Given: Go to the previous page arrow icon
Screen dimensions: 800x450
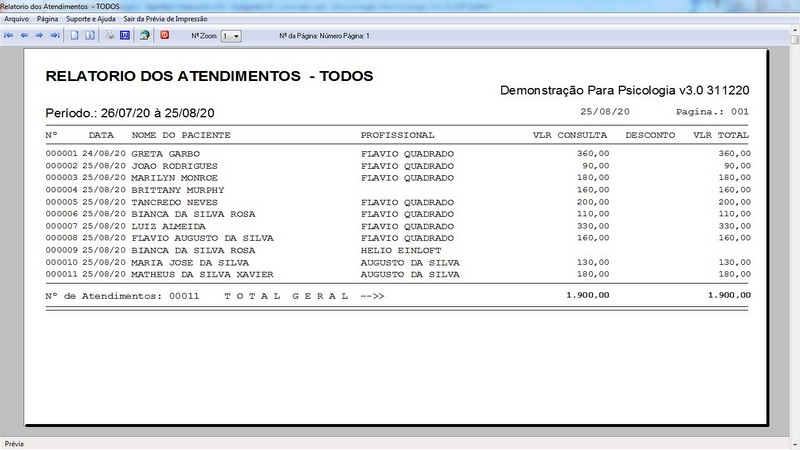Looking at the screenshot, I should [24, 36].
